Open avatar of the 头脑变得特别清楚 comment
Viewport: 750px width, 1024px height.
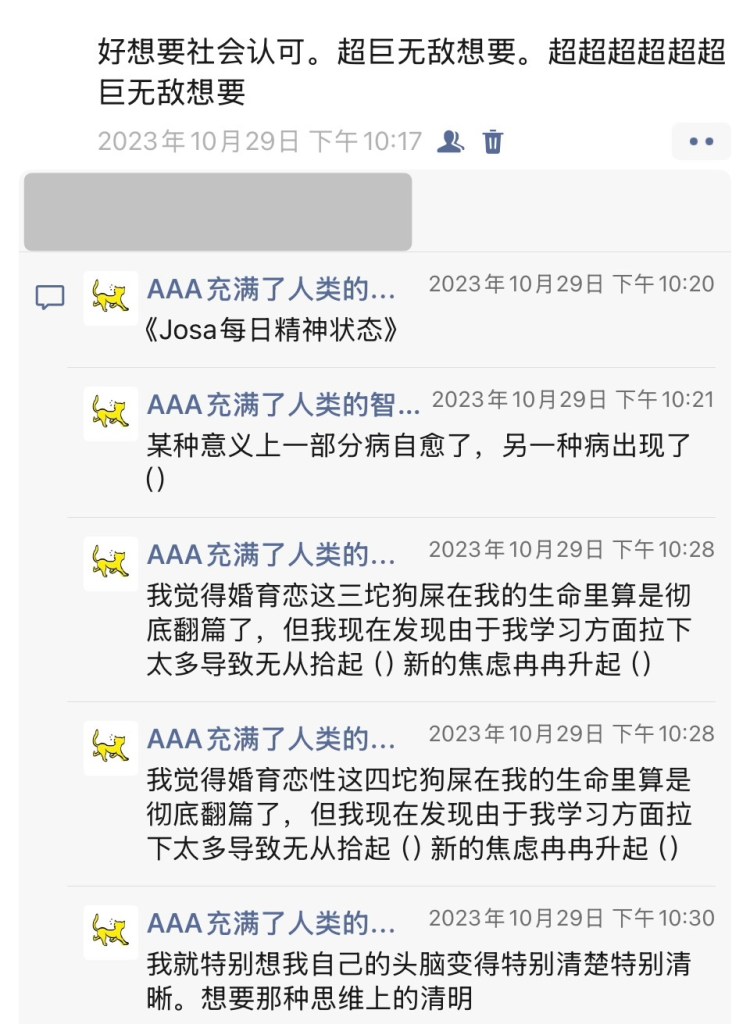click(x=110, y=932)
